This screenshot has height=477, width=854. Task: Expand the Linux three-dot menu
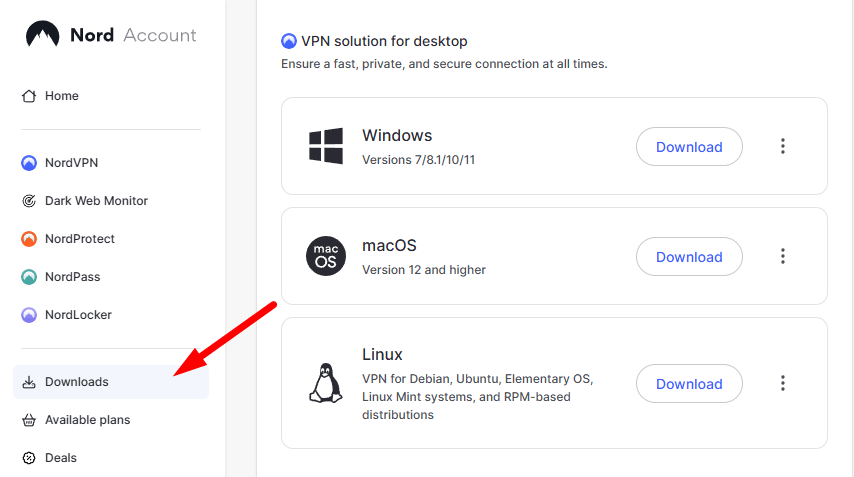coord(783,383)
